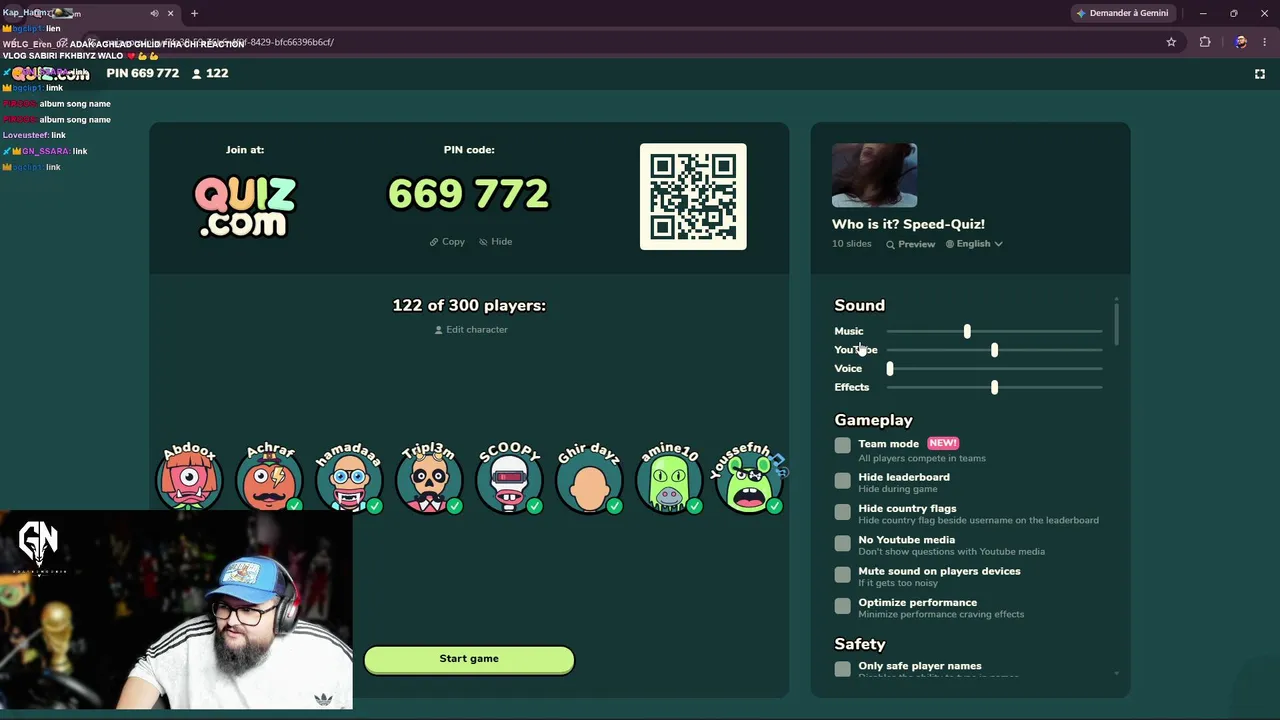Click the Gameplay section heading
This screenshot has width=1280, height=720.
[874, 421]
